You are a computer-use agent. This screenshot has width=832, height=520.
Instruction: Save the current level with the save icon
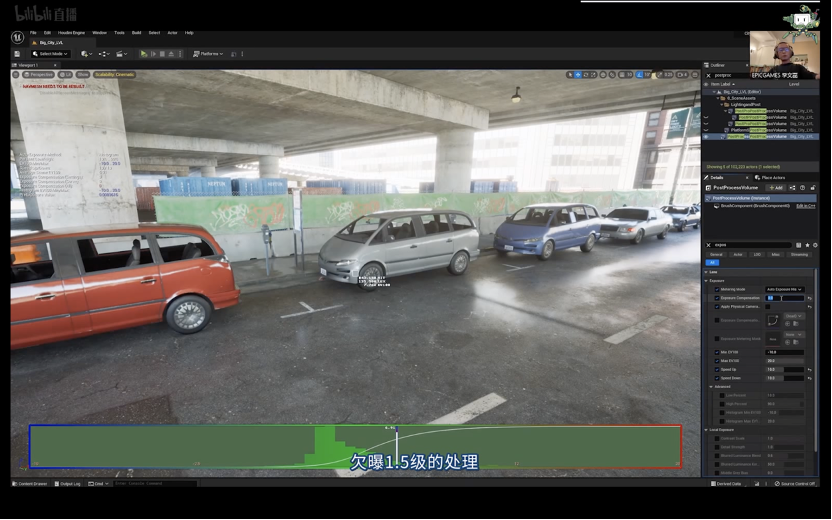(17, 54)
